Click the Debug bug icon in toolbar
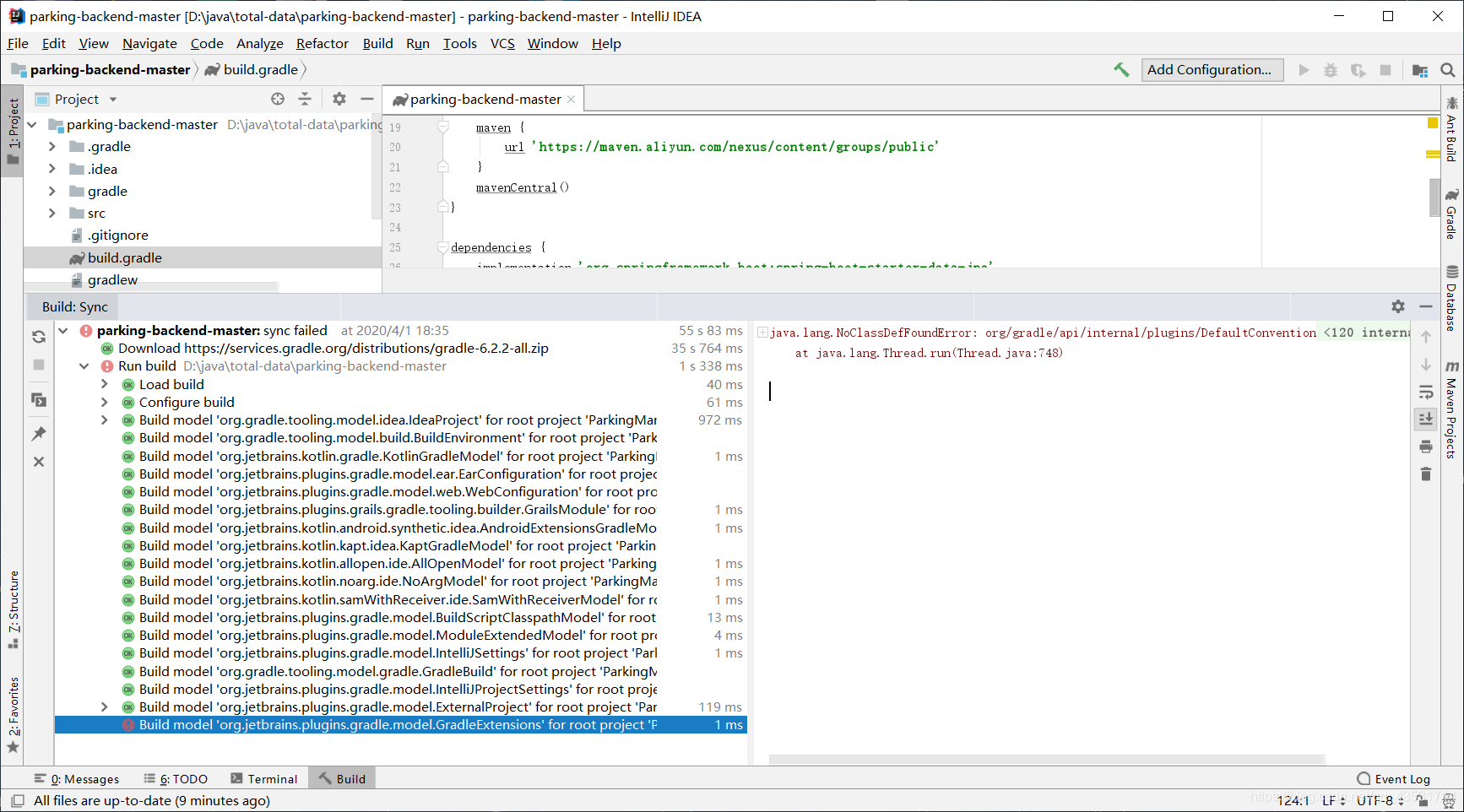The width and height of the screenshot is (1464, 812). (1331, 70)
